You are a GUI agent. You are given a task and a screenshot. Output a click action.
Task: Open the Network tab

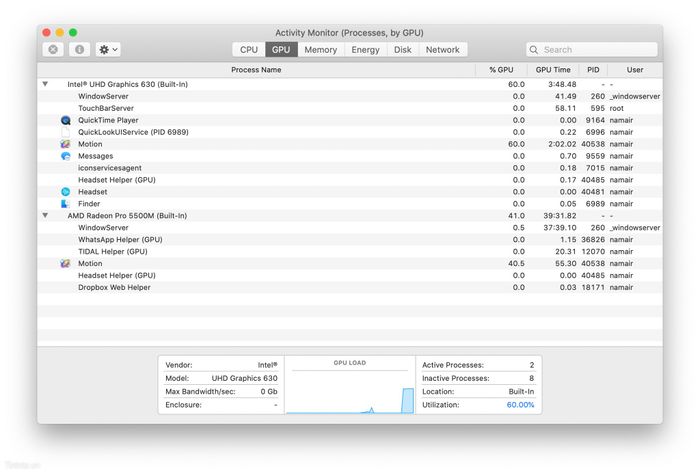click(442, 50)
